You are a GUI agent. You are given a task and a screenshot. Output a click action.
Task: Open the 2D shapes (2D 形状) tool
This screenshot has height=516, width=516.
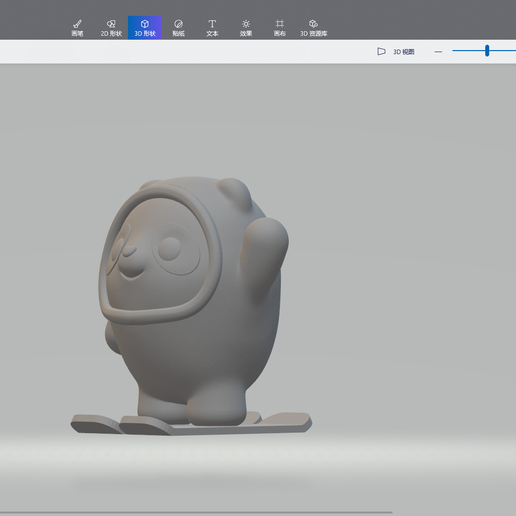point(111,28)
